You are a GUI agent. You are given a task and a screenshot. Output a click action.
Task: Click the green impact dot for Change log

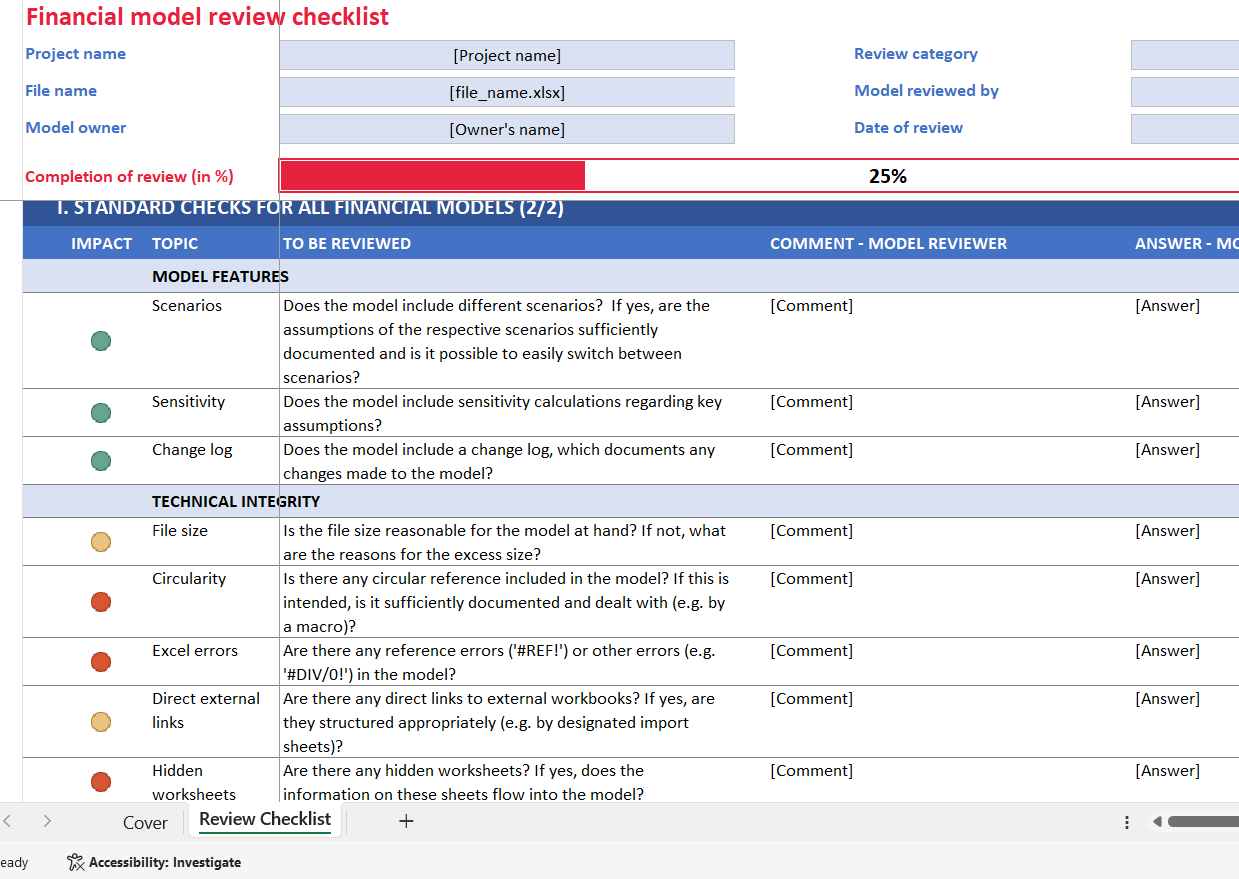click(101, 461)
